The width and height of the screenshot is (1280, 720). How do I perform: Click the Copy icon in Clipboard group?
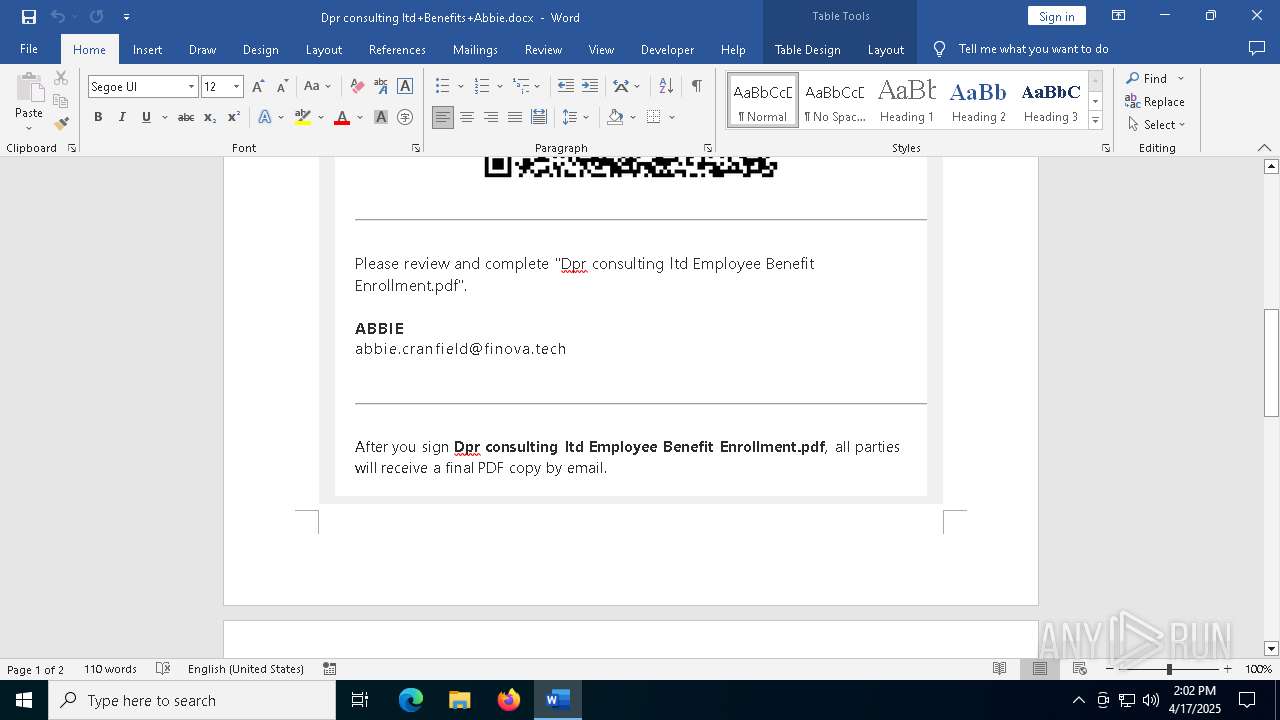pyautogui.click(x=61, y=101)
